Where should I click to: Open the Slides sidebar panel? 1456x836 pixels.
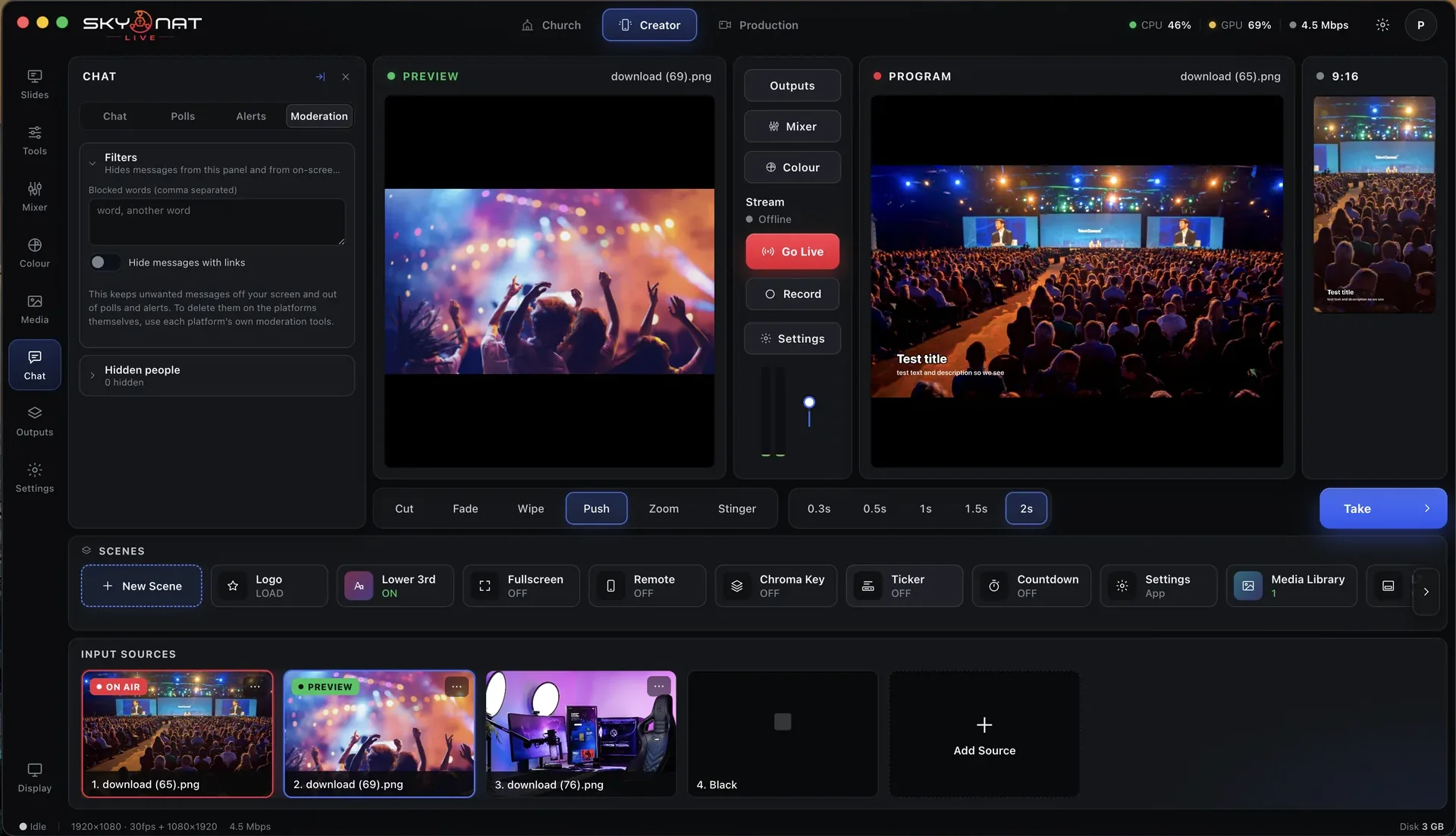click(34, 84)
